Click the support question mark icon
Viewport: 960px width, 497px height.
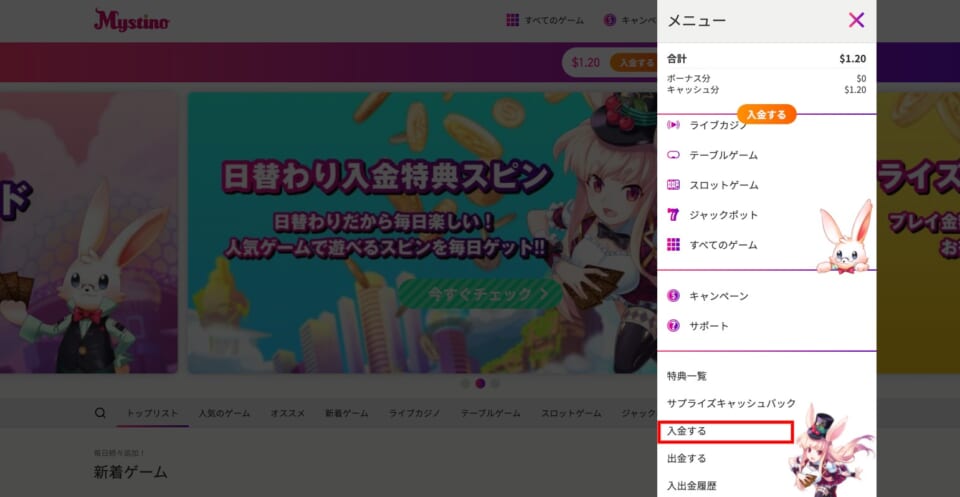(673, 326)
